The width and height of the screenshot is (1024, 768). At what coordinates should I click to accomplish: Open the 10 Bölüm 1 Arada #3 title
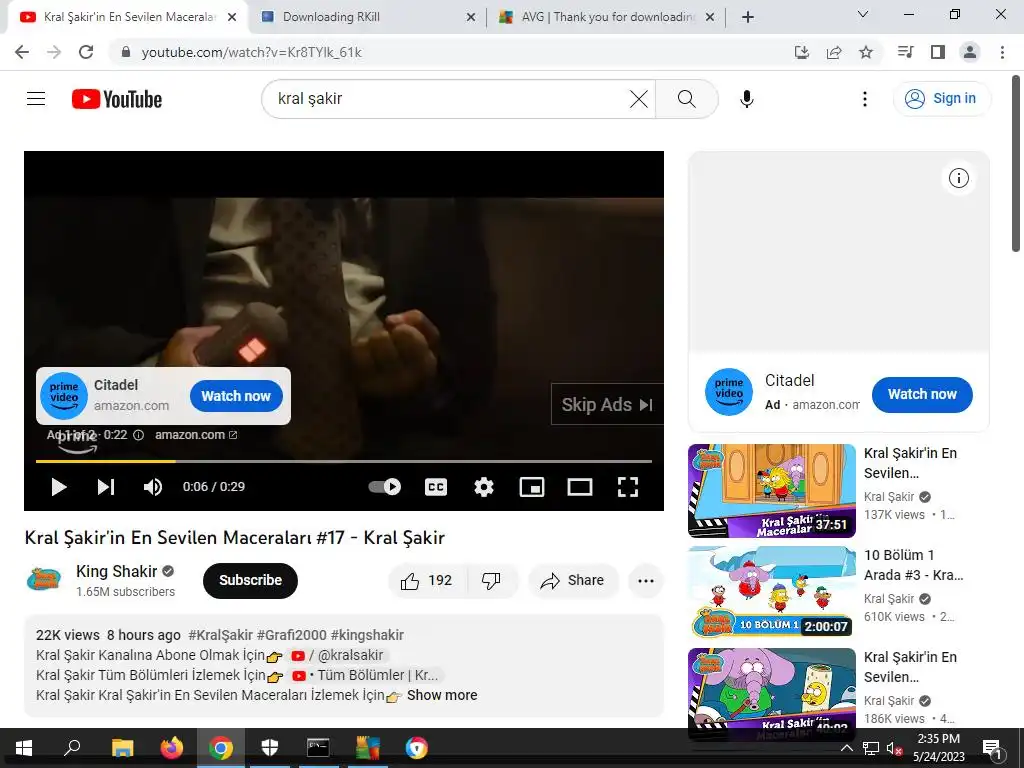click(913, 565)
